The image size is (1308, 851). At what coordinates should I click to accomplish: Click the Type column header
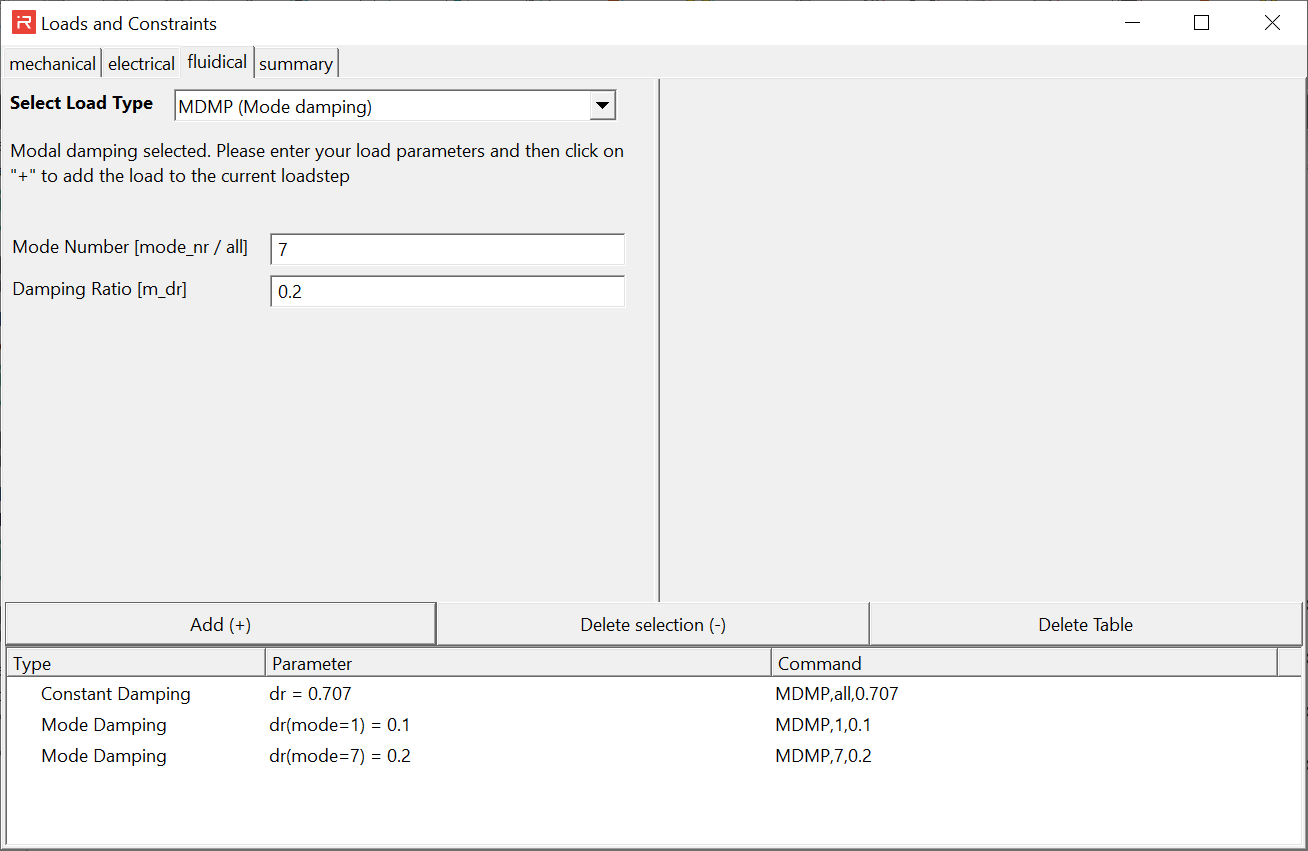click(136, 663)
